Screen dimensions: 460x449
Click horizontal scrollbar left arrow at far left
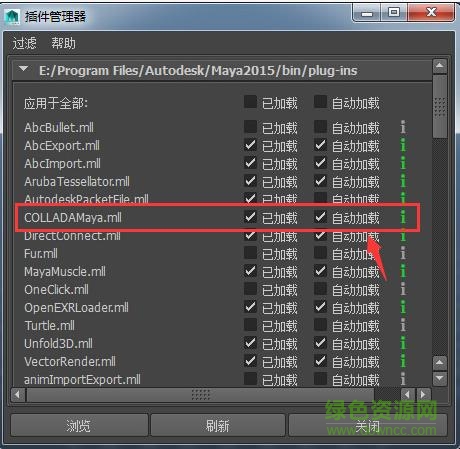tap(18, 395)
